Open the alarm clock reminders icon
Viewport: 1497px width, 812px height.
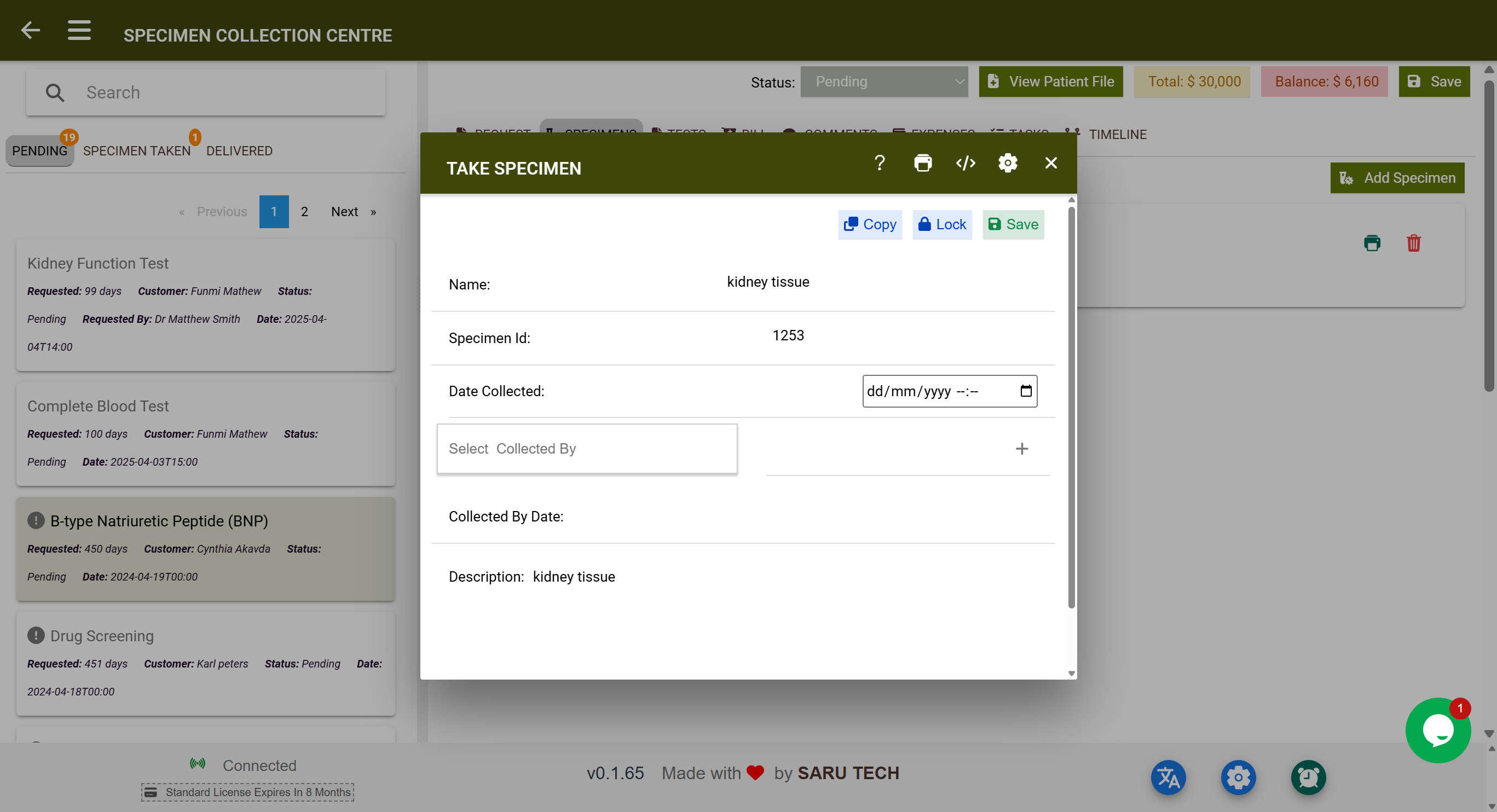point(1308,777)
